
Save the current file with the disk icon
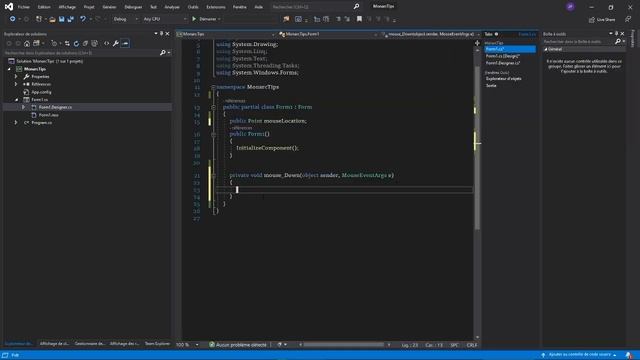point(62,19)
